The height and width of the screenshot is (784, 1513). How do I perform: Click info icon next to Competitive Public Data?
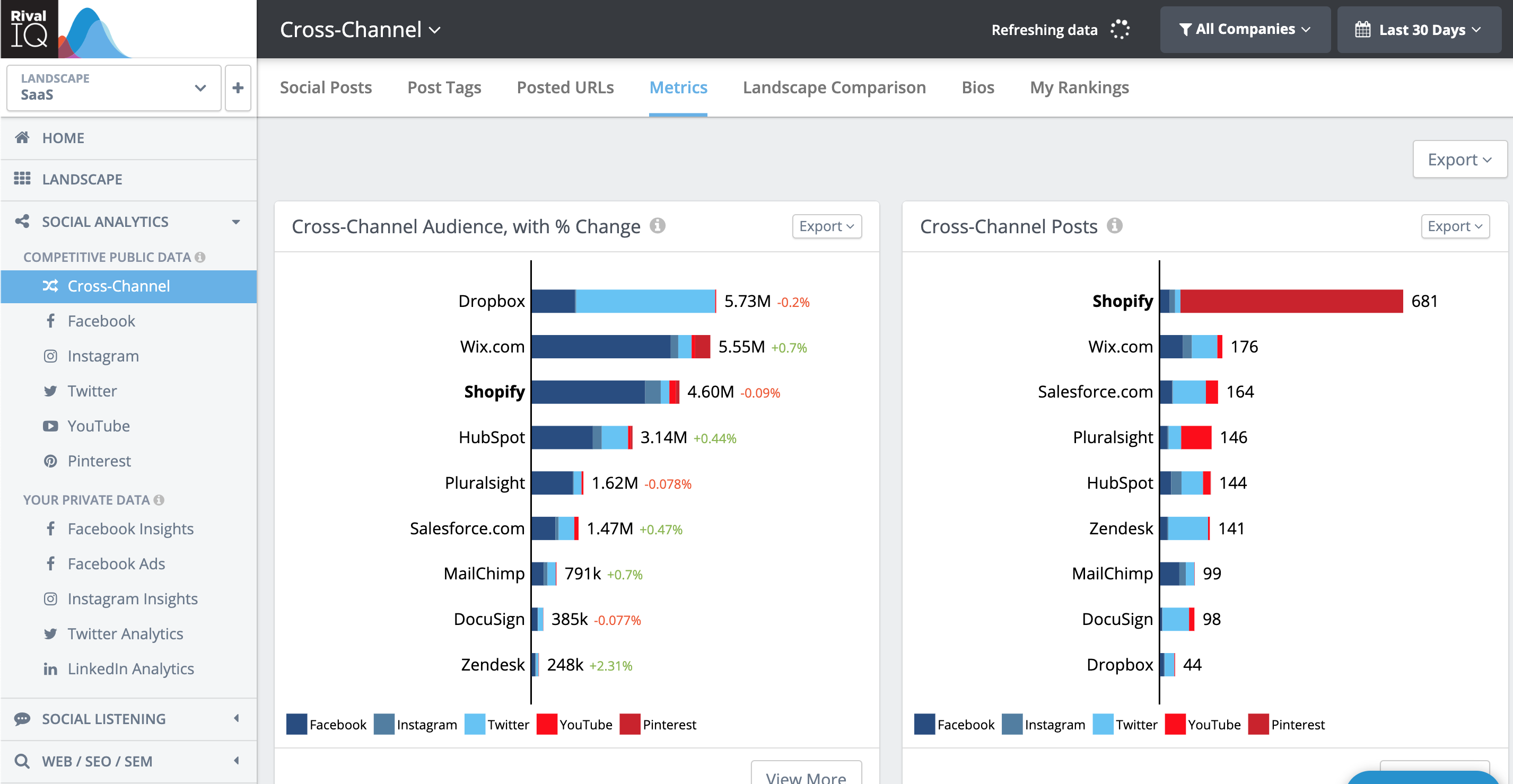coord(200,257)
